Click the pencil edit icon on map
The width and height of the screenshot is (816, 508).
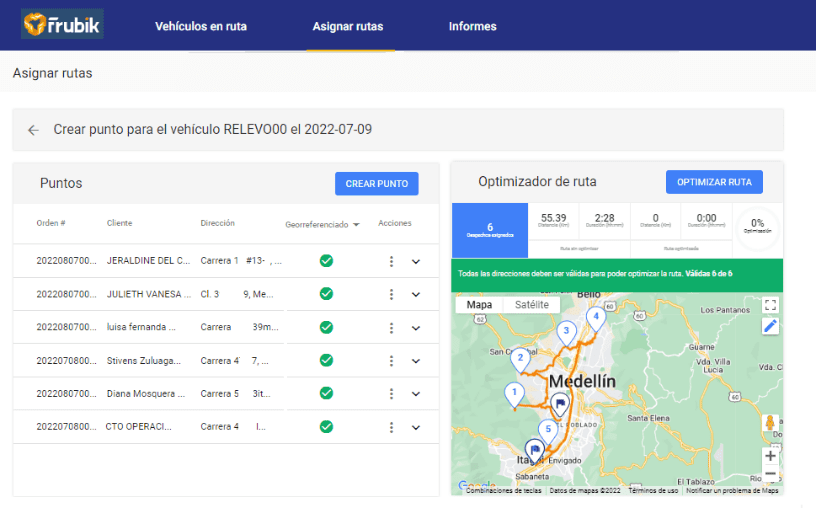[769, 326]
